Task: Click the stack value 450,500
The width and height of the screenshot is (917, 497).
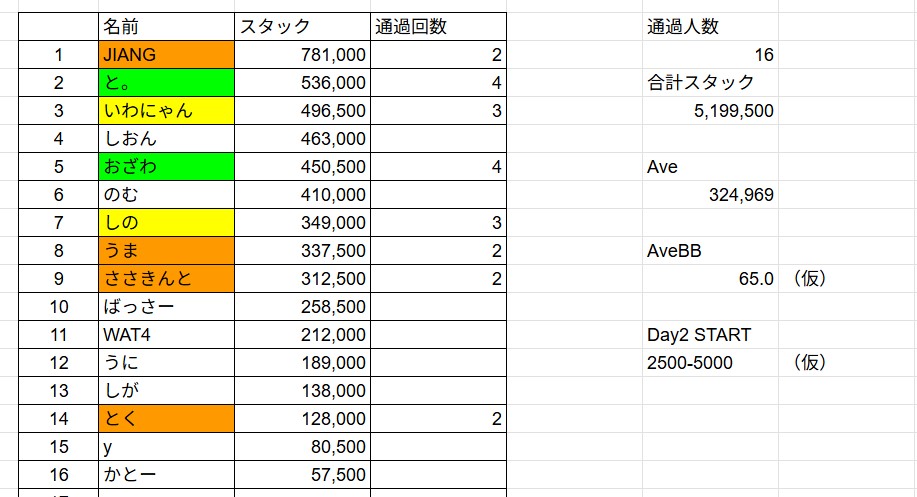Action: pos(302,167)
